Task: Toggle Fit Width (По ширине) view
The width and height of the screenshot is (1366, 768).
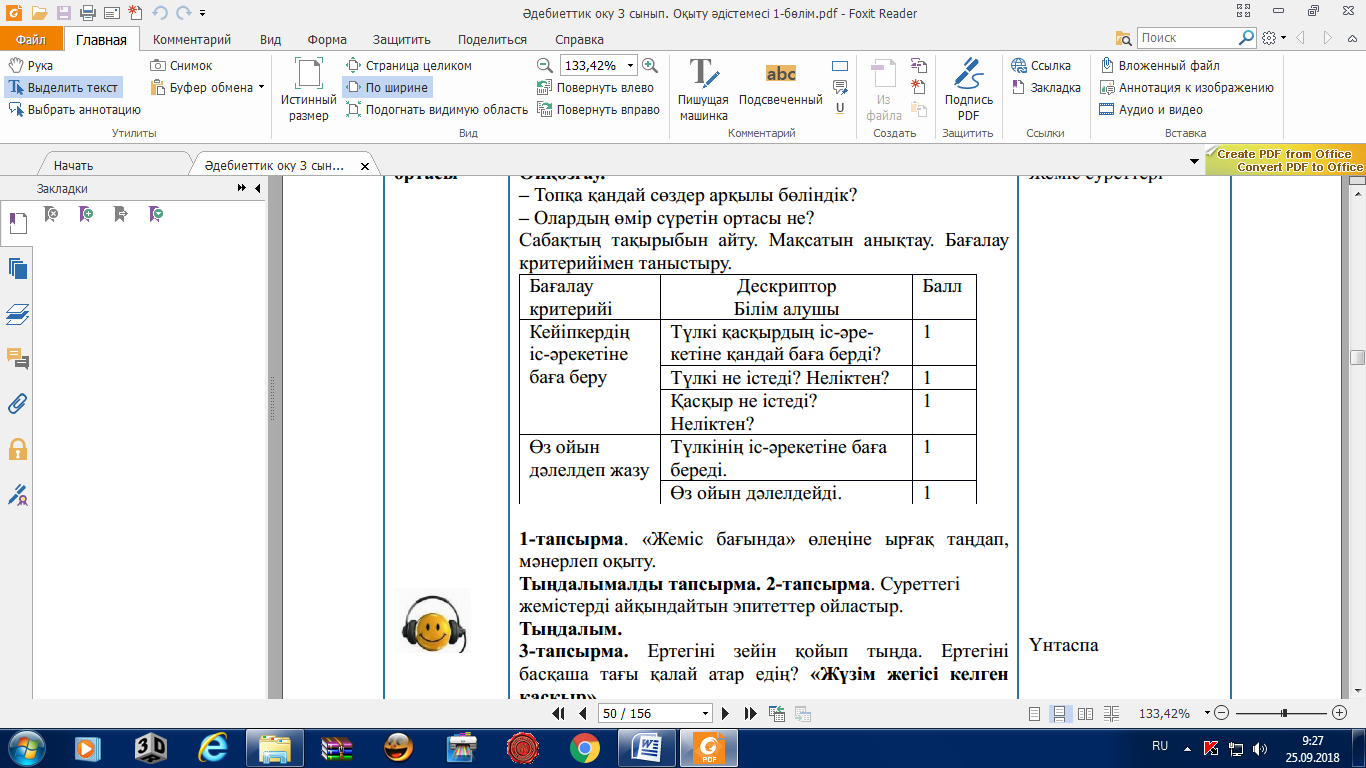Action: coord(387,88)
